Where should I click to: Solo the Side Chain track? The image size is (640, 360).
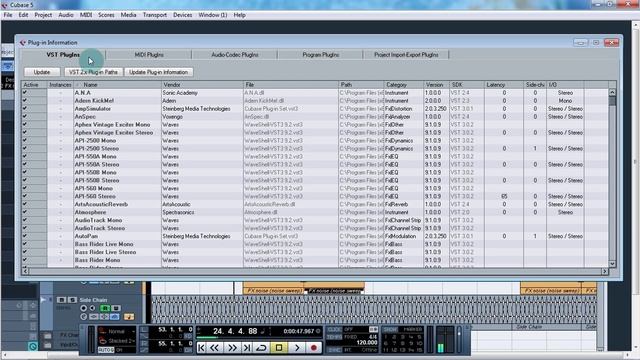pyautogui.click(x=72, y=300)
